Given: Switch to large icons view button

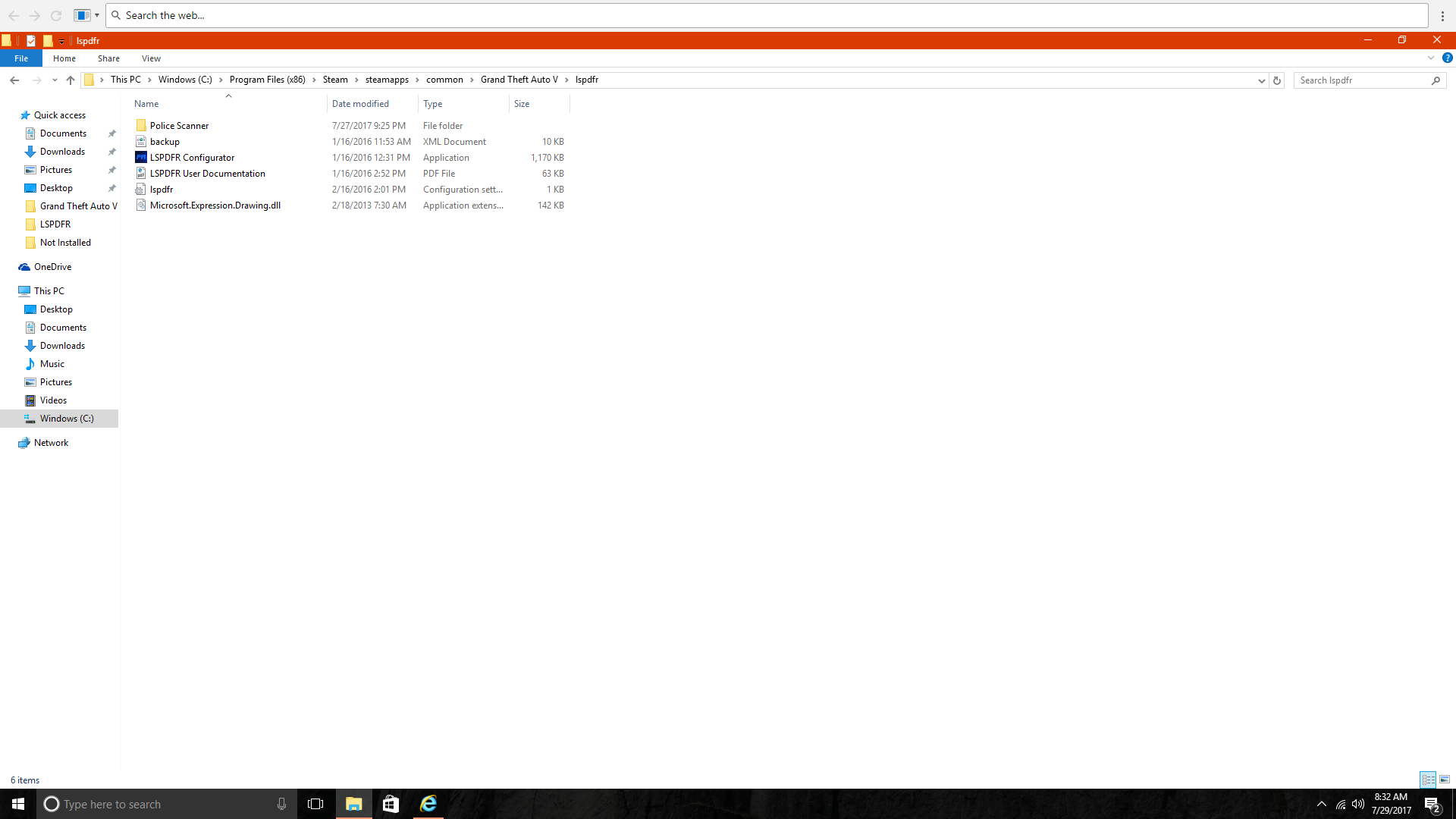Looking at the screenshot, I should click(1445, 780).
